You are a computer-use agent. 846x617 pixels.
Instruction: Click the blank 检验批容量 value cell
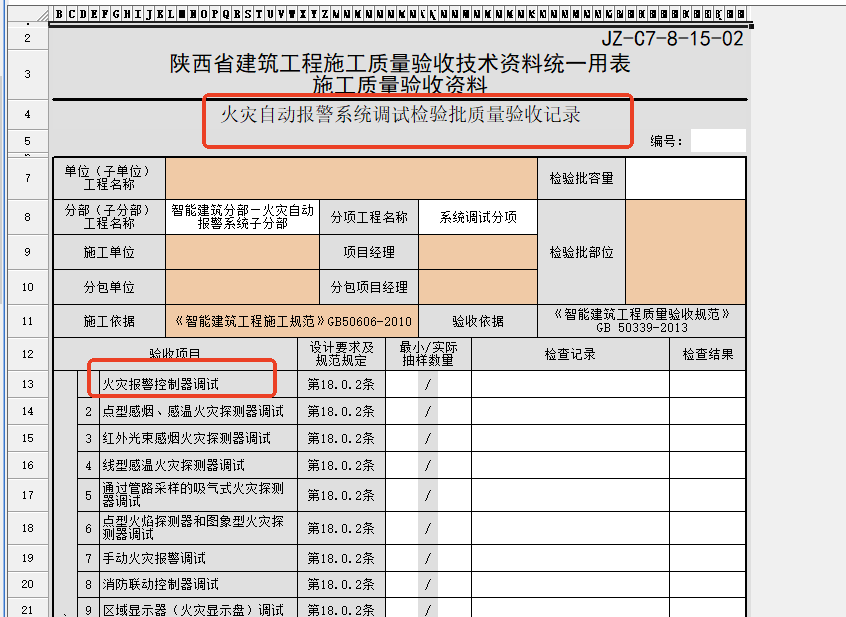(685, 178)
